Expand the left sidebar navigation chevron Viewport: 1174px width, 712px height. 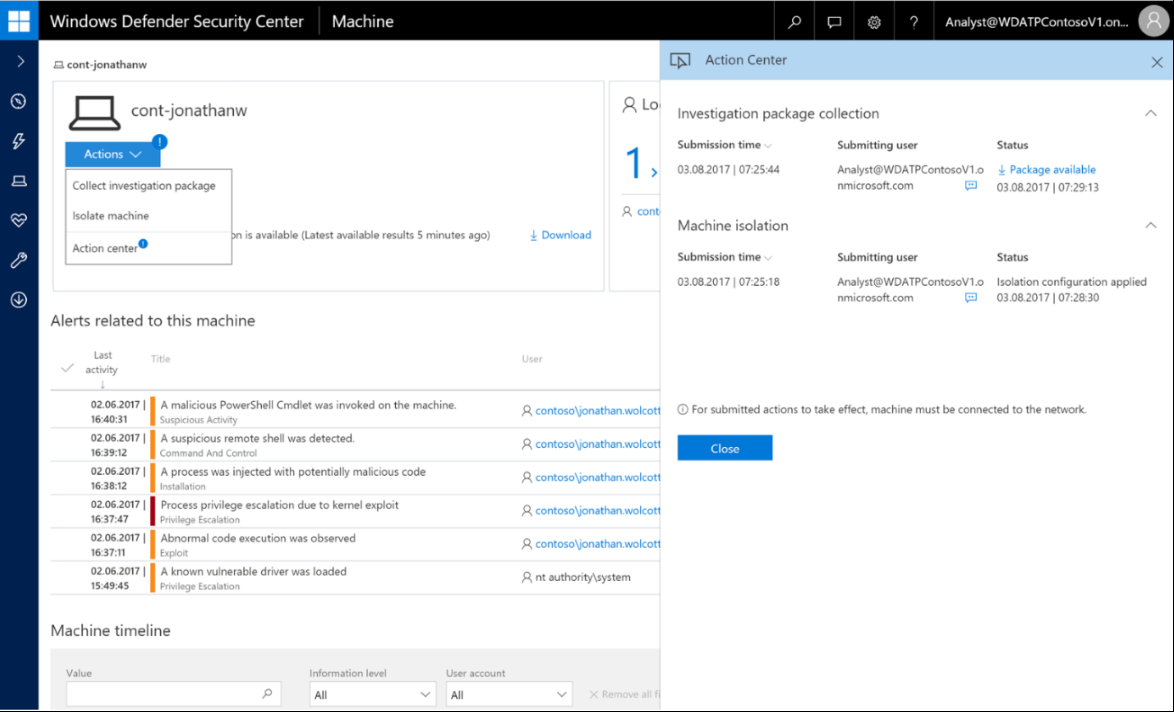click(20, 62)
